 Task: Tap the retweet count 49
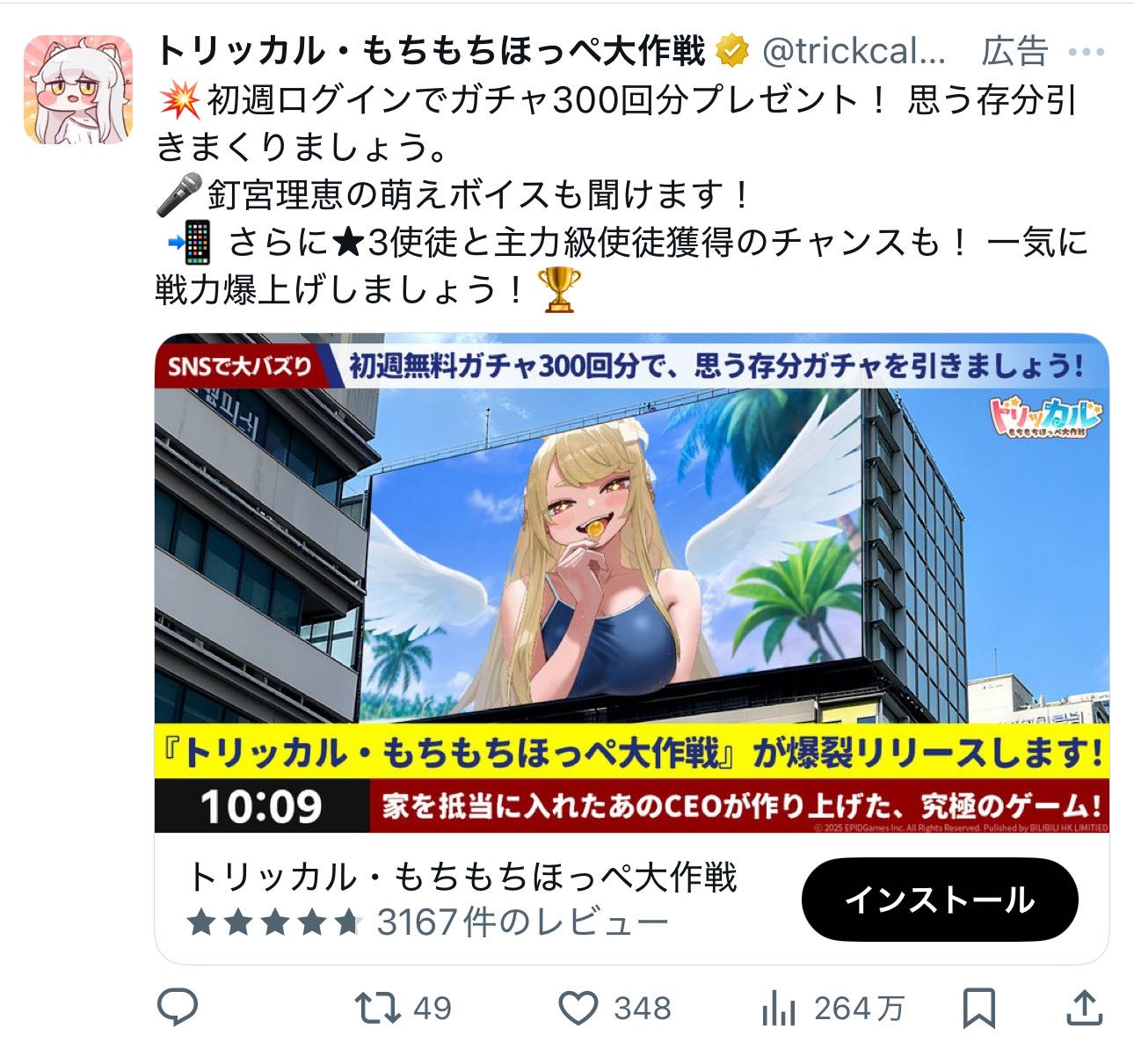pos(432,1008)
